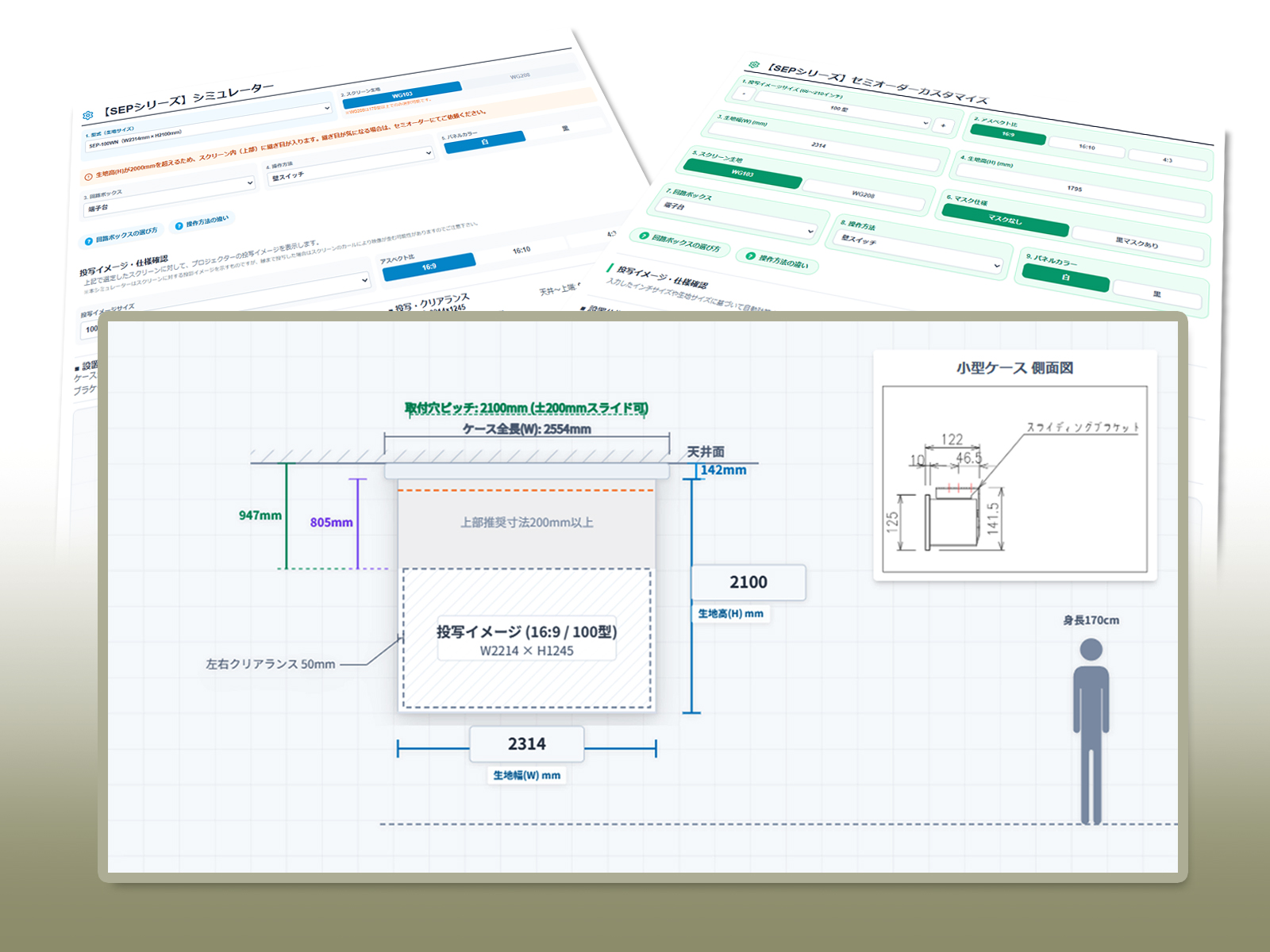Choose 16:10 aspect ratio in the green form
This screenshot has height=952, width=1270.
[1086, 147]
